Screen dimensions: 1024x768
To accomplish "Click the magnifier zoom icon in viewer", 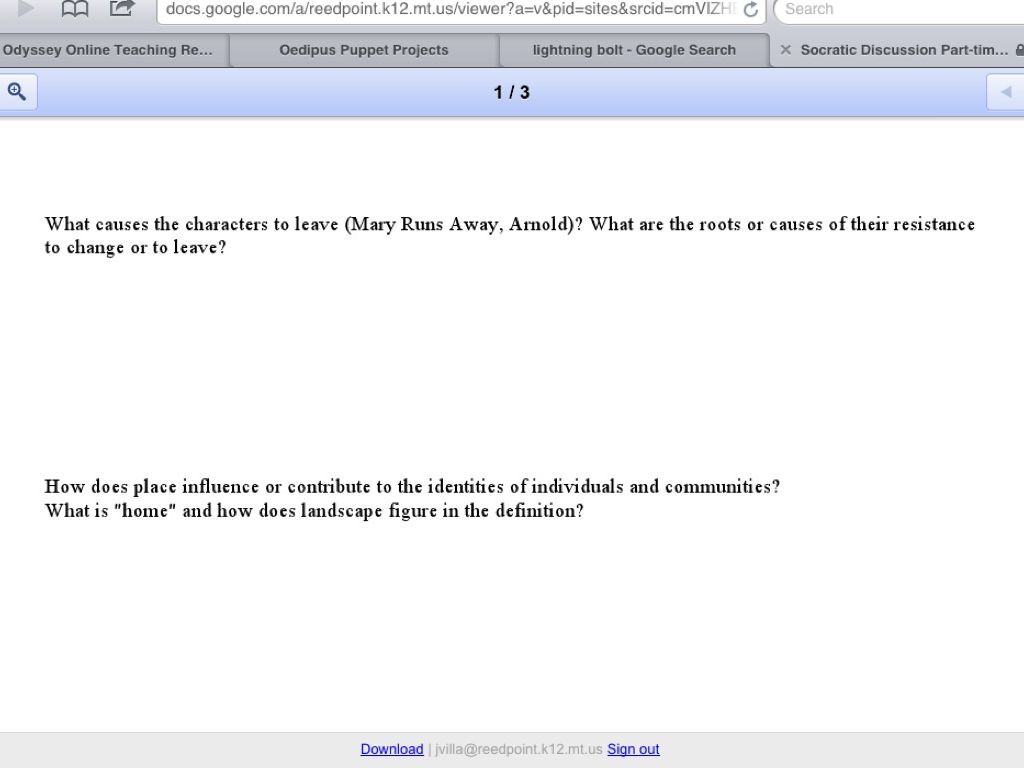I will click(17, 92).
